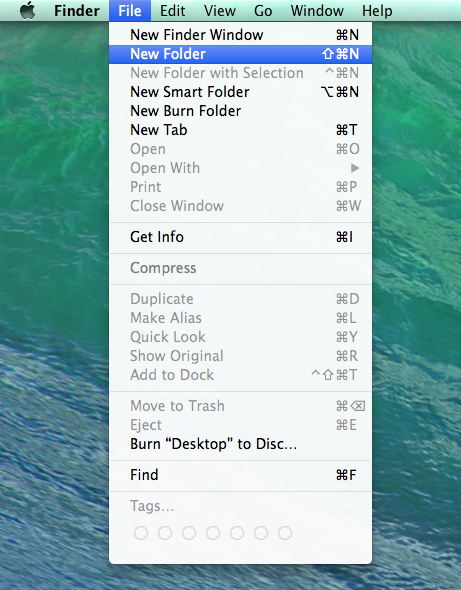The height and width of the screenshot is (590, 461).
Task: Choose New Folder from File menu
Action: click(x=240, y=54)
